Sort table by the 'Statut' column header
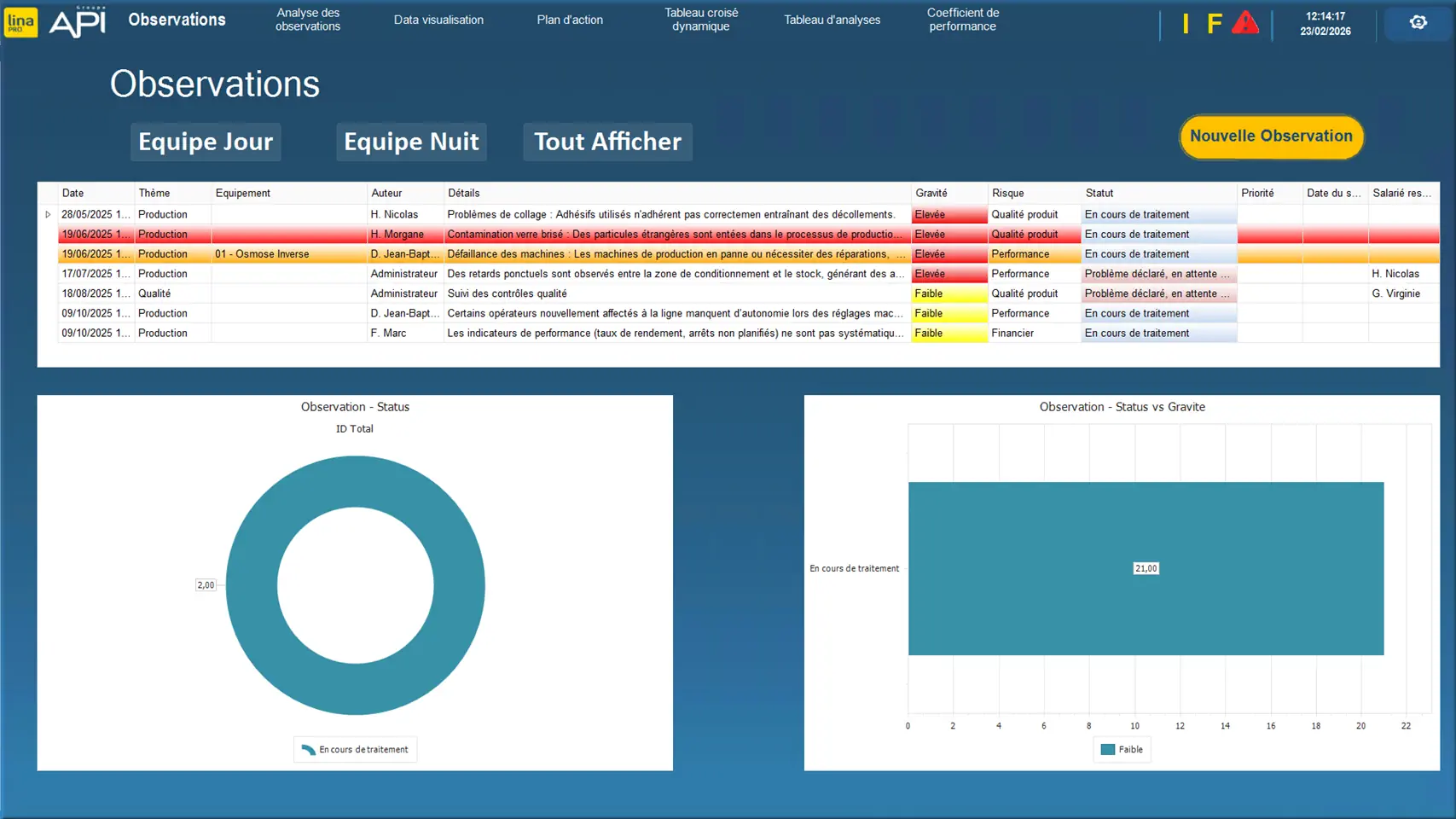The image size is (1456, 819). (1099, 194)
